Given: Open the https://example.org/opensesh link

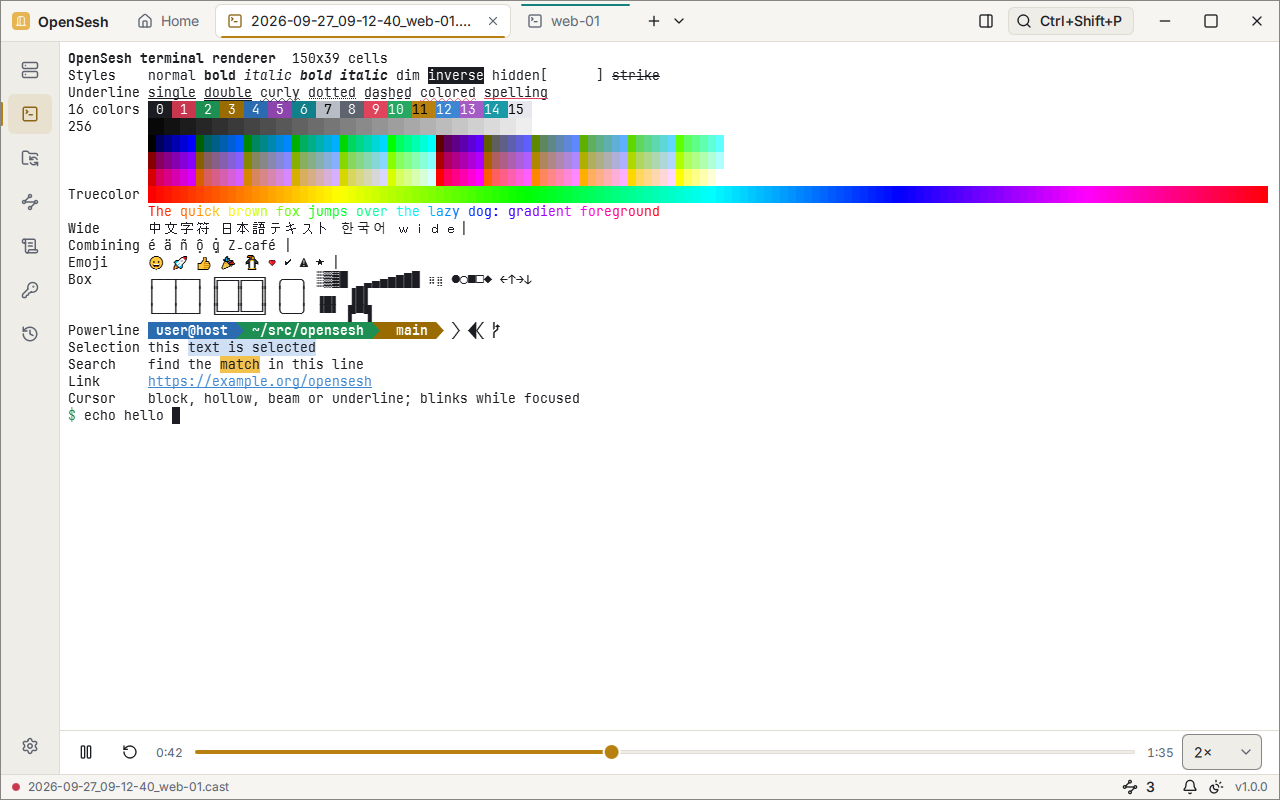Looking at the screenshot, I should click(x=260, y=381).
